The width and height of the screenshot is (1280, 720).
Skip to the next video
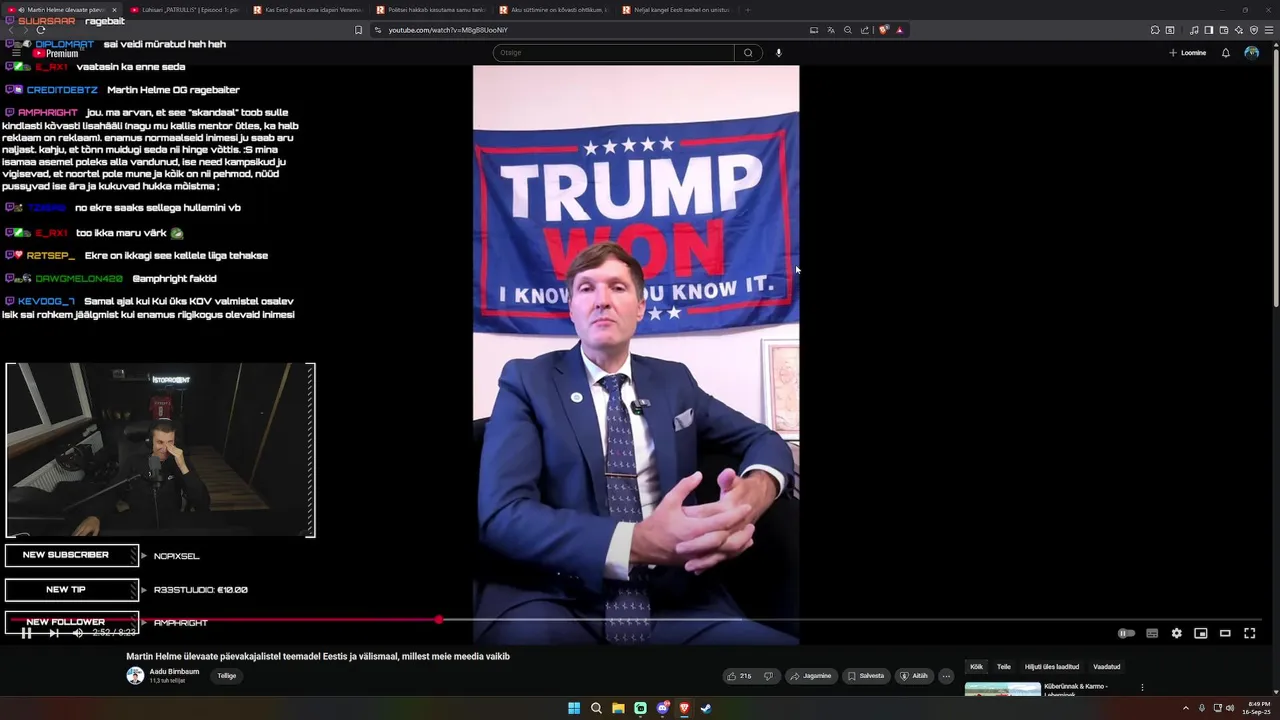53,633
